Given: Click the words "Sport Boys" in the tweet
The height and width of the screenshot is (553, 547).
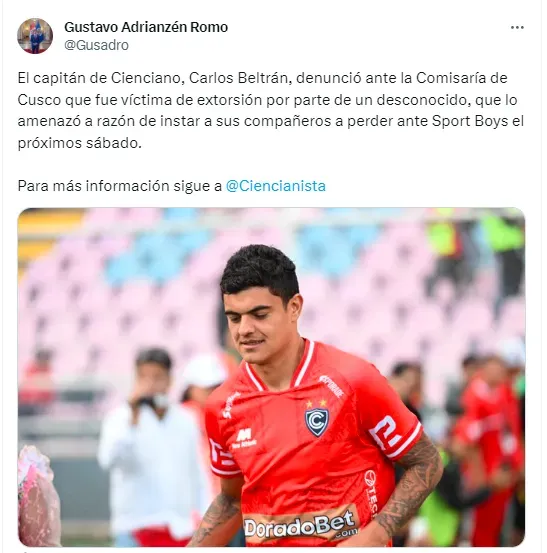Looking at the screenshot, I should tap(470, 121).
